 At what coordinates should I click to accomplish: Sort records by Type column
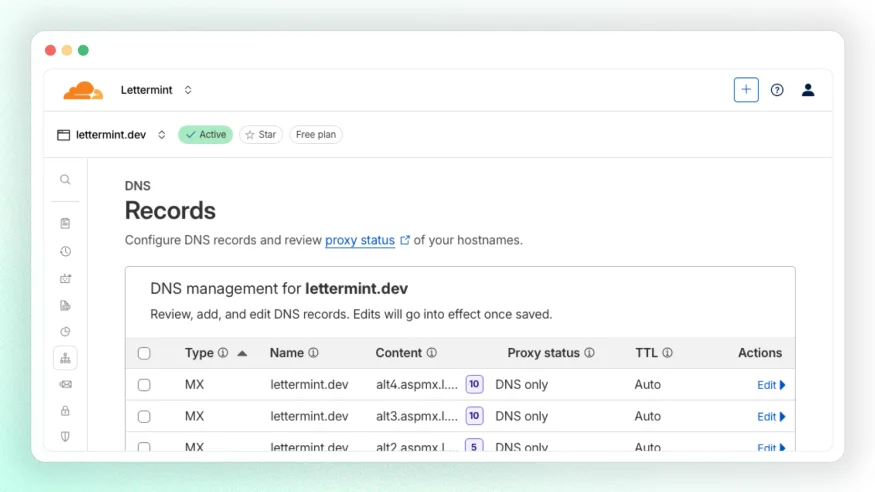pos(199,353)
